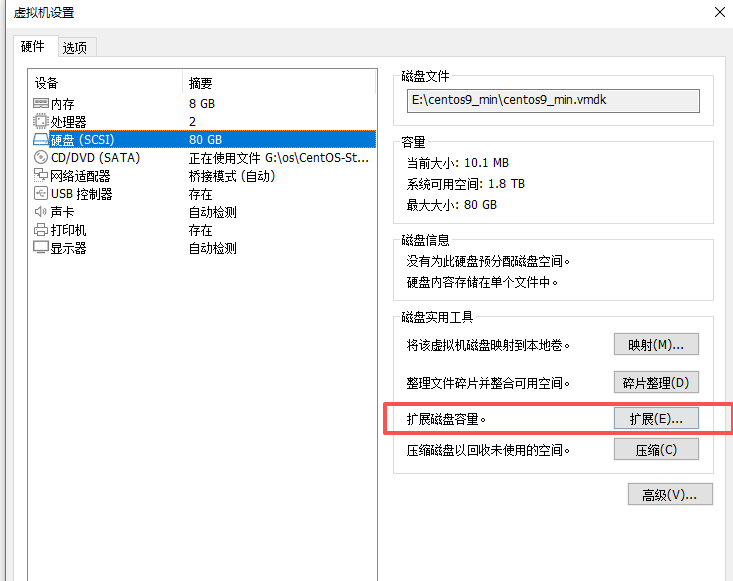Click the 将该虚拟机磁盘映射到本地卷 description

click(489, 345)
